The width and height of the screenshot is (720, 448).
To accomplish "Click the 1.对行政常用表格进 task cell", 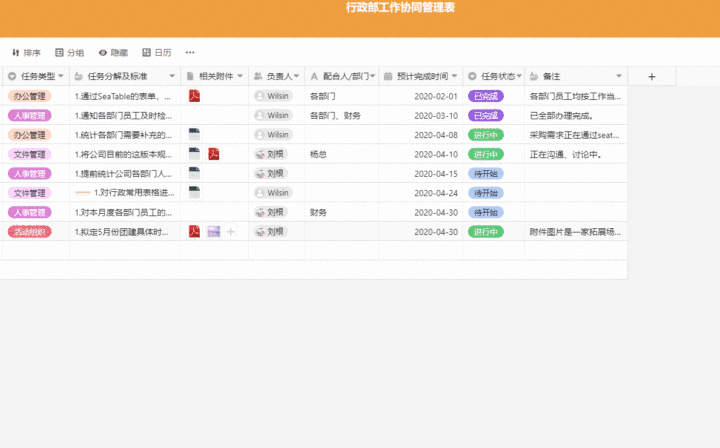I will 125,193.
